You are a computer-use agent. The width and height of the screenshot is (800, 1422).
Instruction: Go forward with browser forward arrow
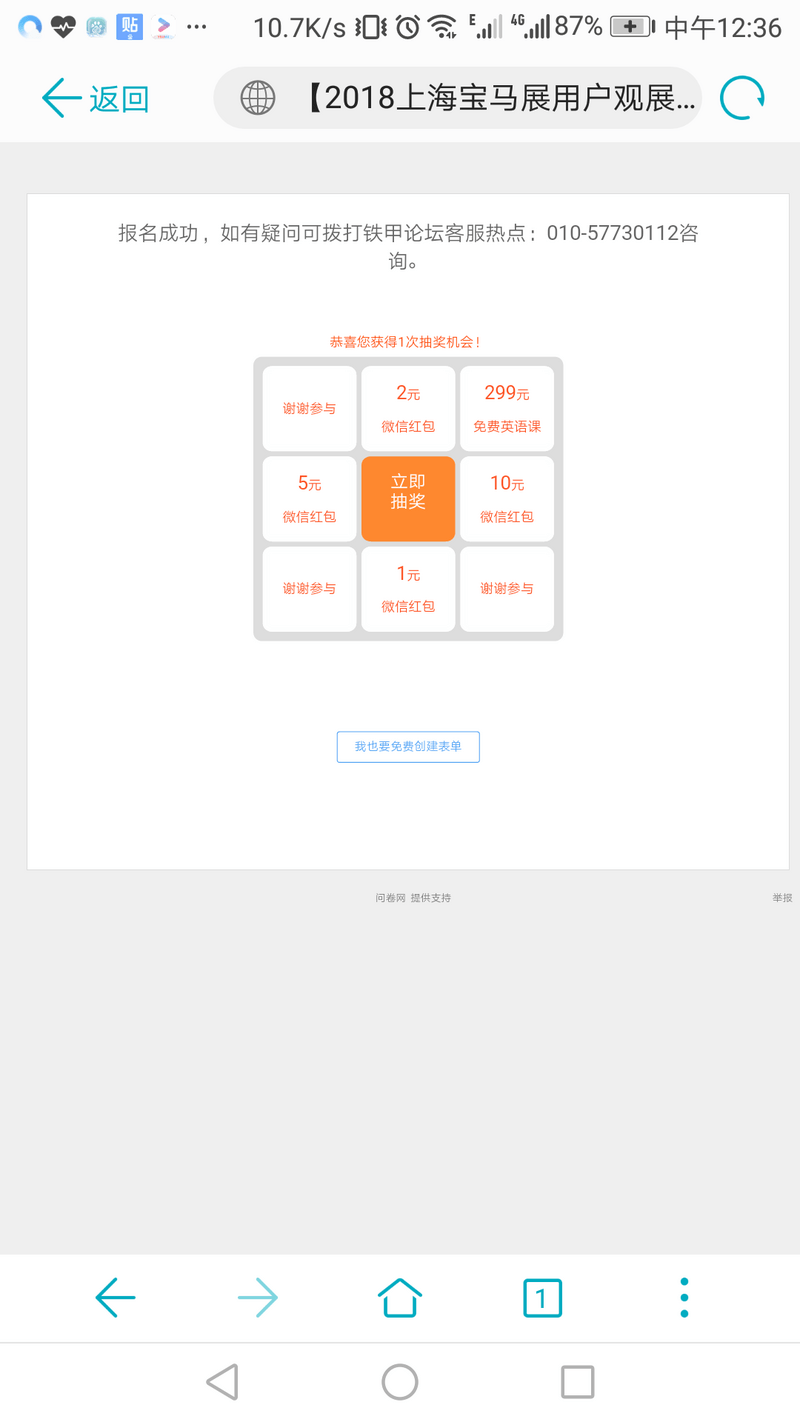[258, 1298]
